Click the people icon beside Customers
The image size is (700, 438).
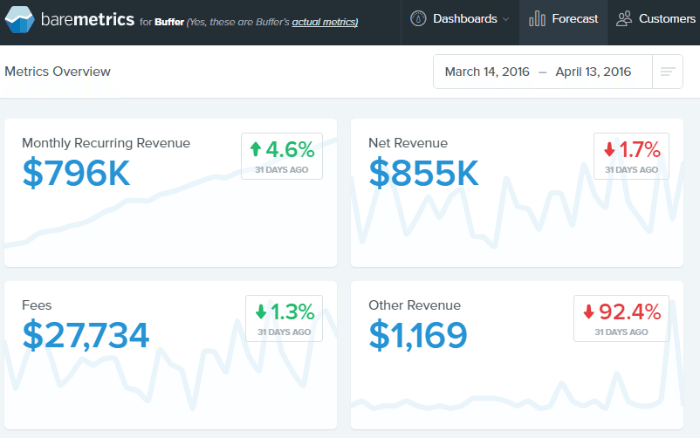[x=624, y=18]
